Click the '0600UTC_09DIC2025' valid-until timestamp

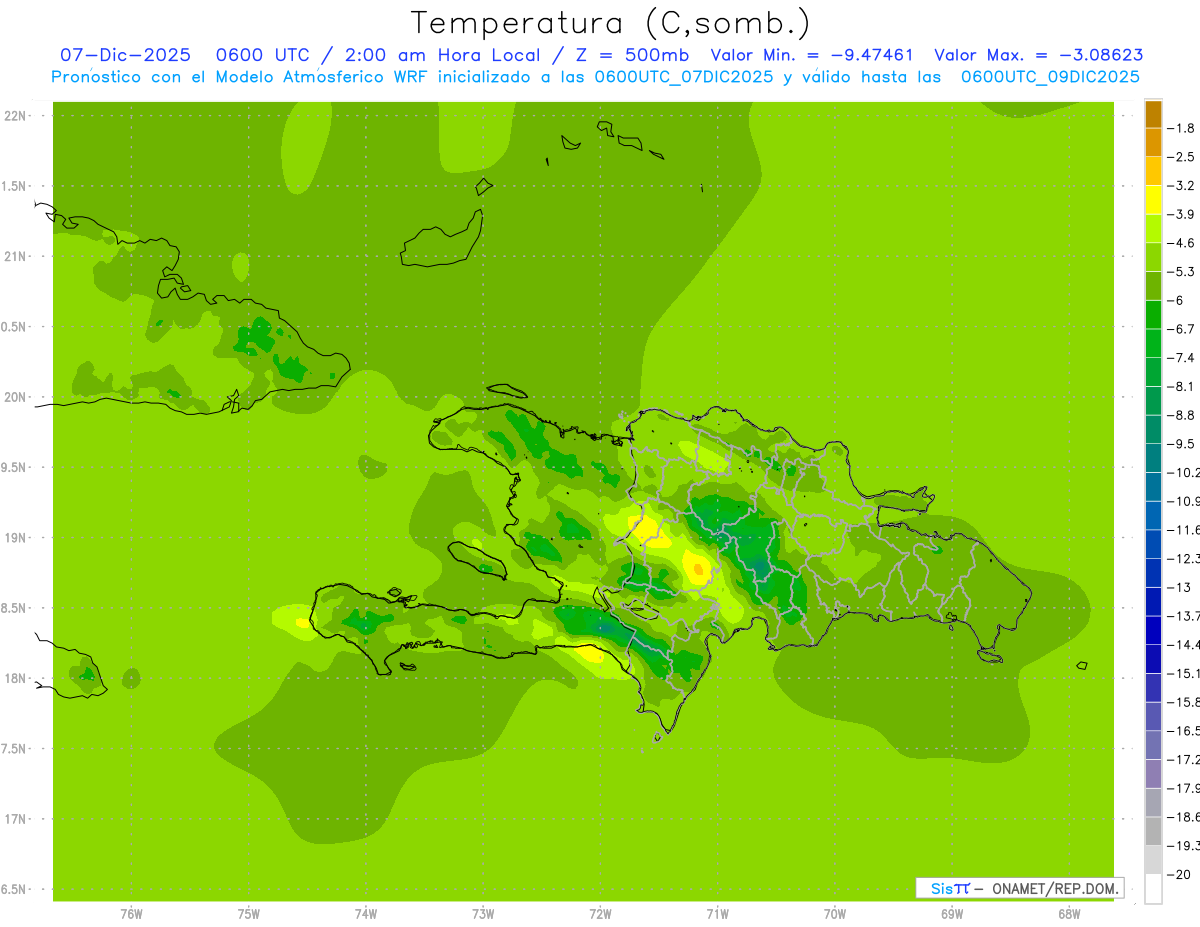(1050, 77)
